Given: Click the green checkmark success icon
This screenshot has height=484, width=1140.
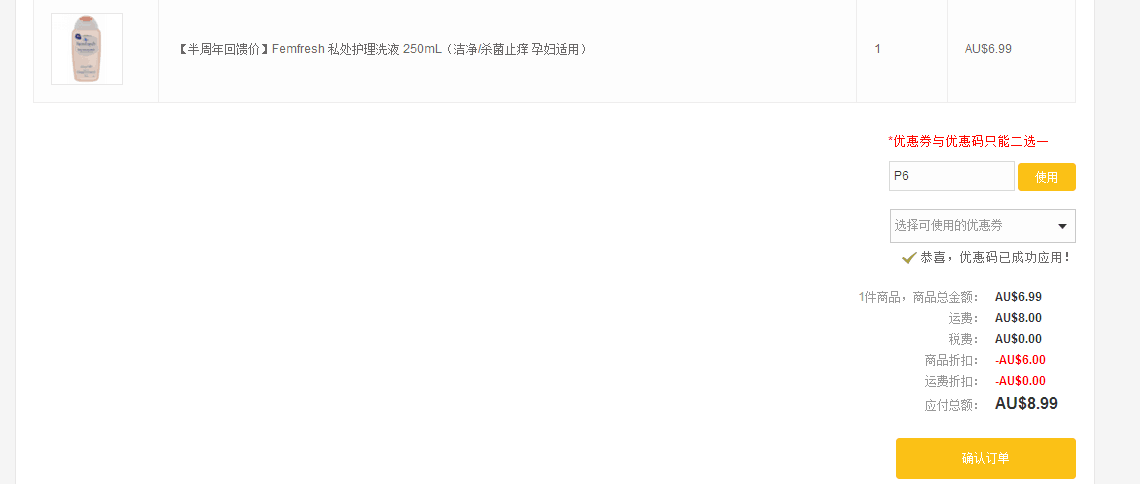Looking at the screenshot, I should 909,257.
